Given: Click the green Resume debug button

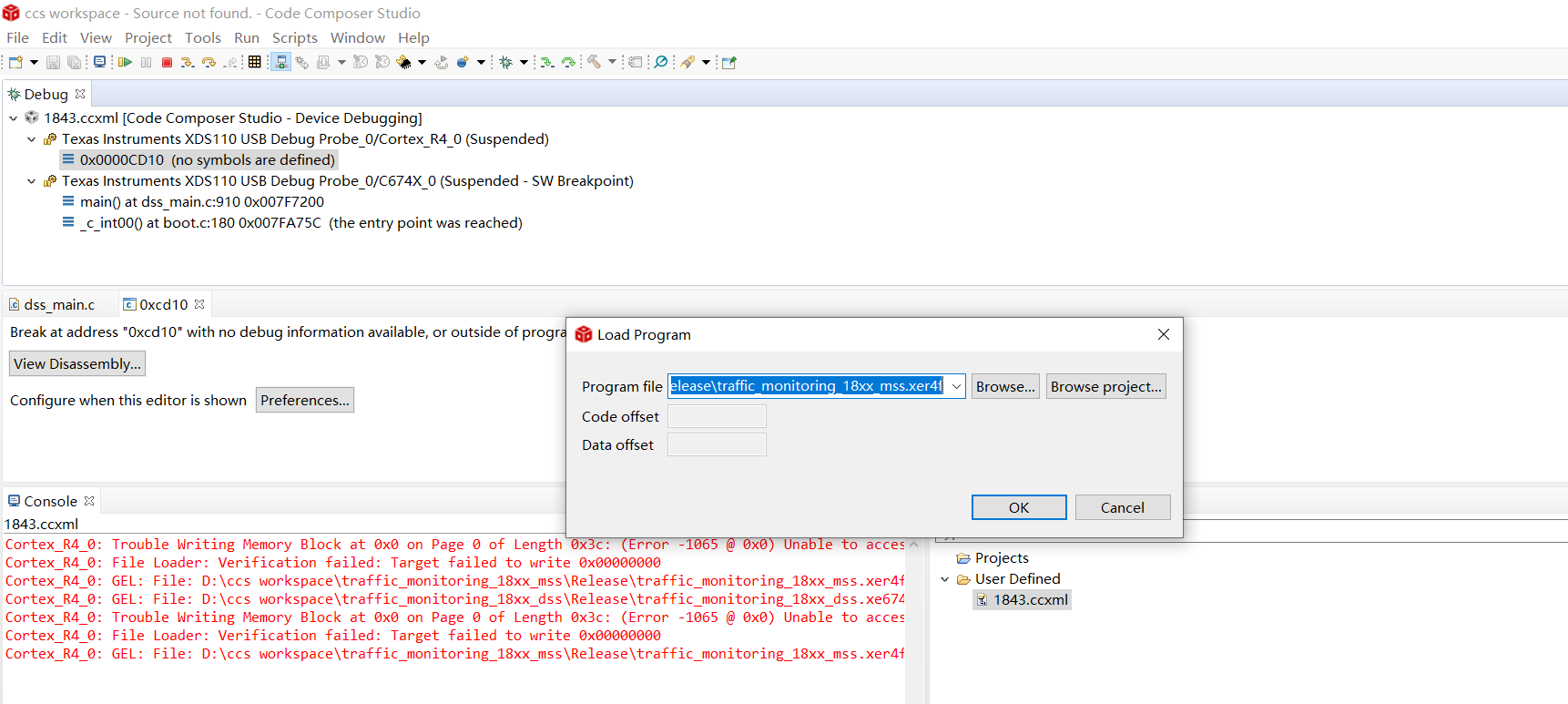Looking at the screenshot, I should 125,62.
